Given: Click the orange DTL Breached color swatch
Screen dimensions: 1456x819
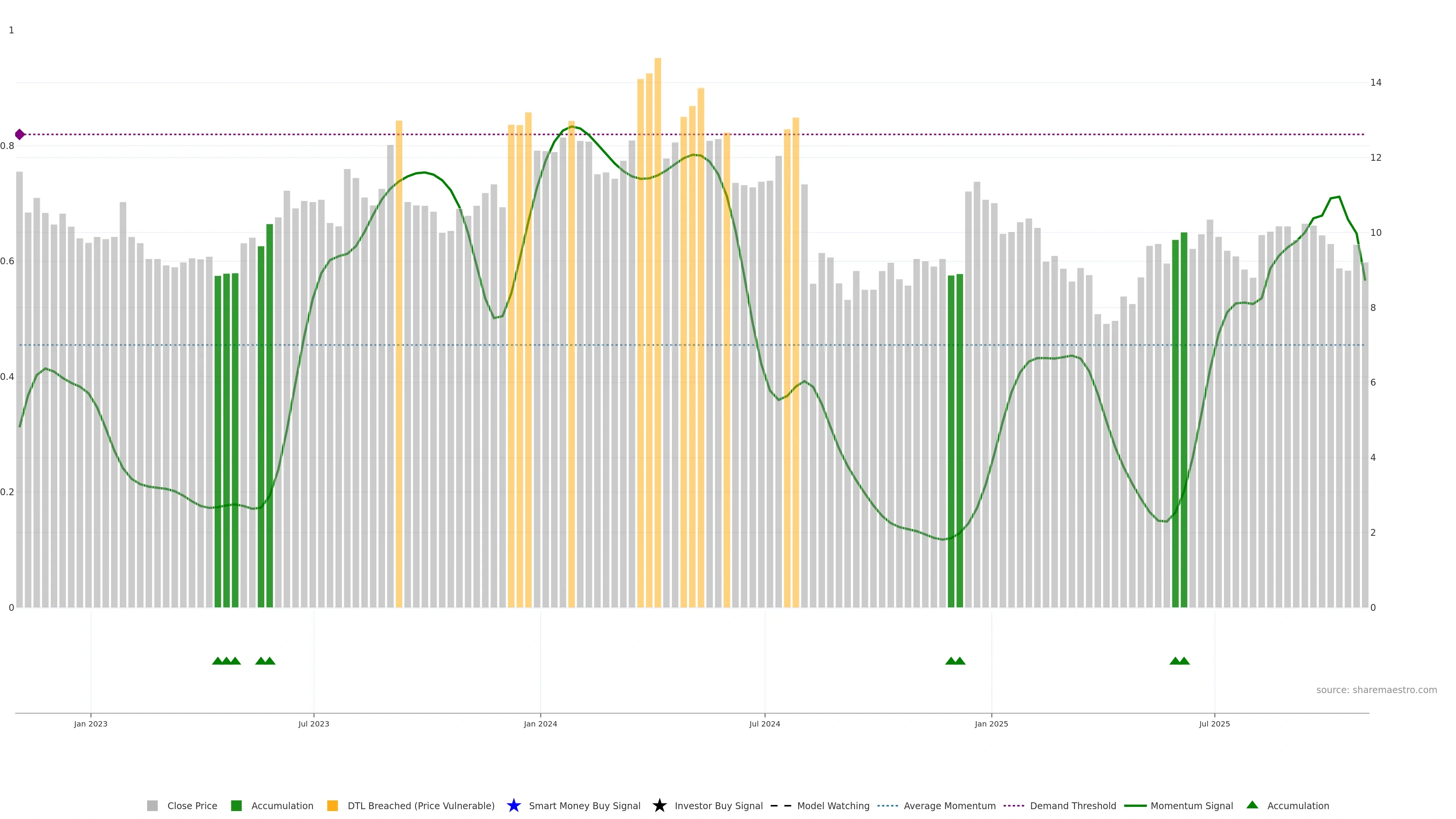Looking at the screenshot, I should click(333, 805).
